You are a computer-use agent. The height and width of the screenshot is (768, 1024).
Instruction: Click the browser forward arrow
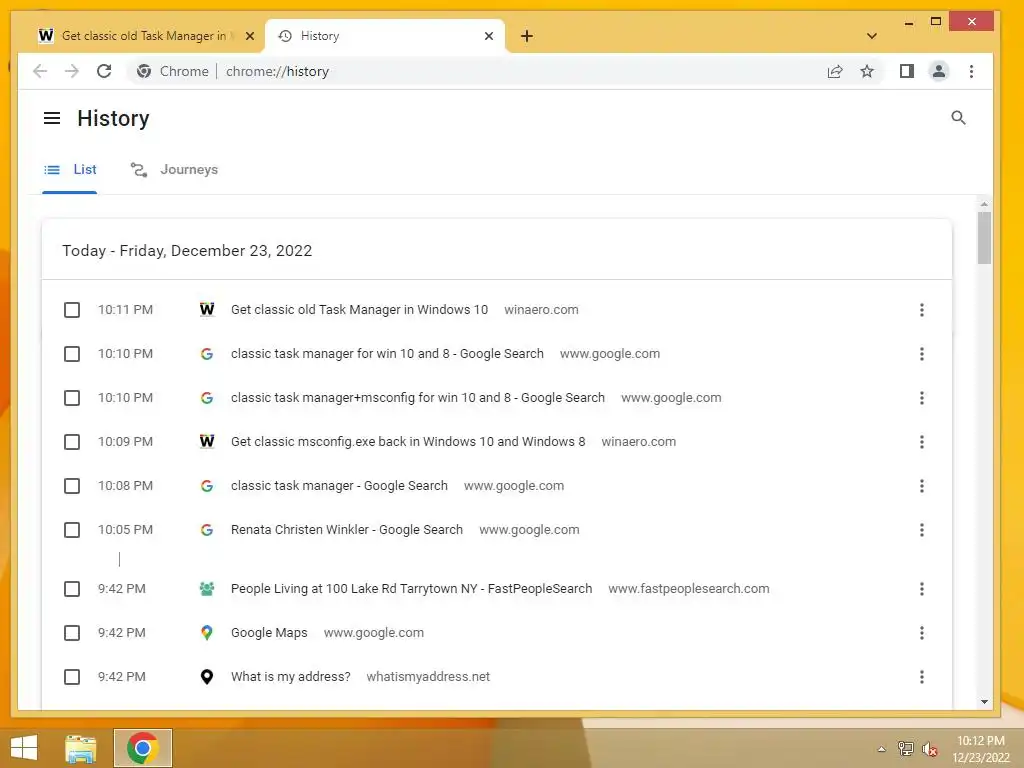(72, 71)
